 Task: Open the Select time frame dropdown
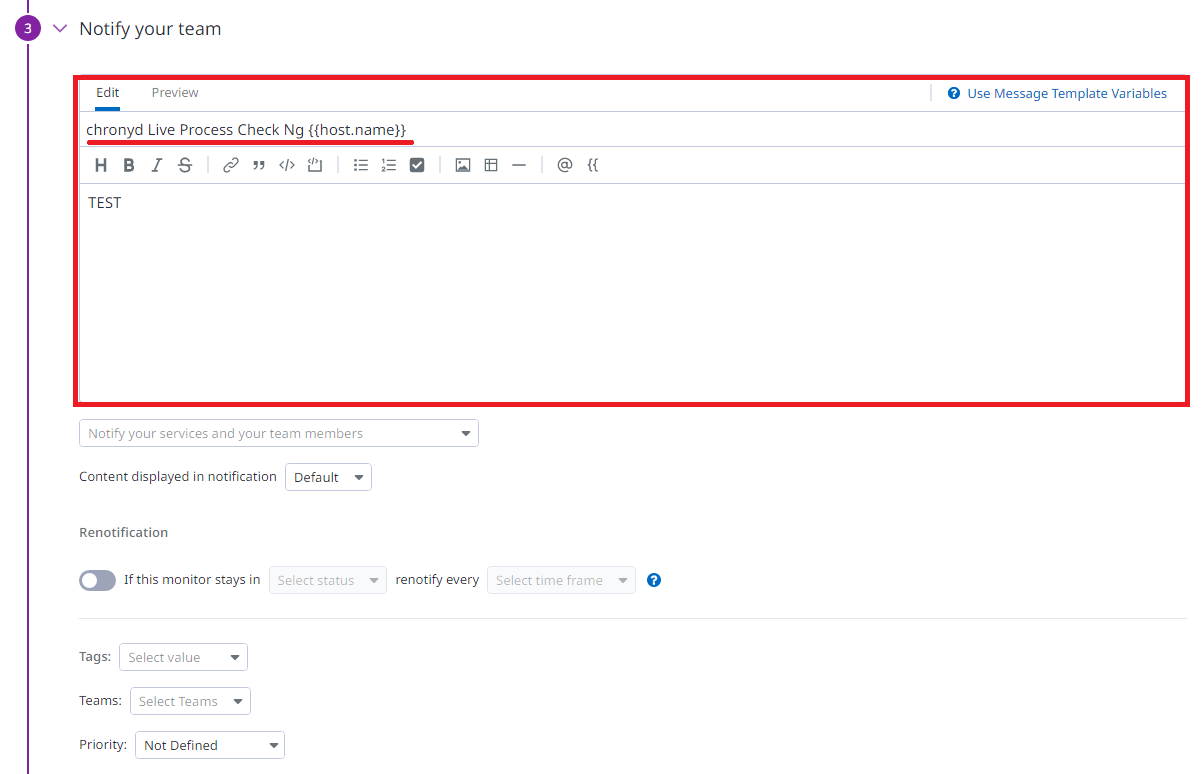pos(561,580)
